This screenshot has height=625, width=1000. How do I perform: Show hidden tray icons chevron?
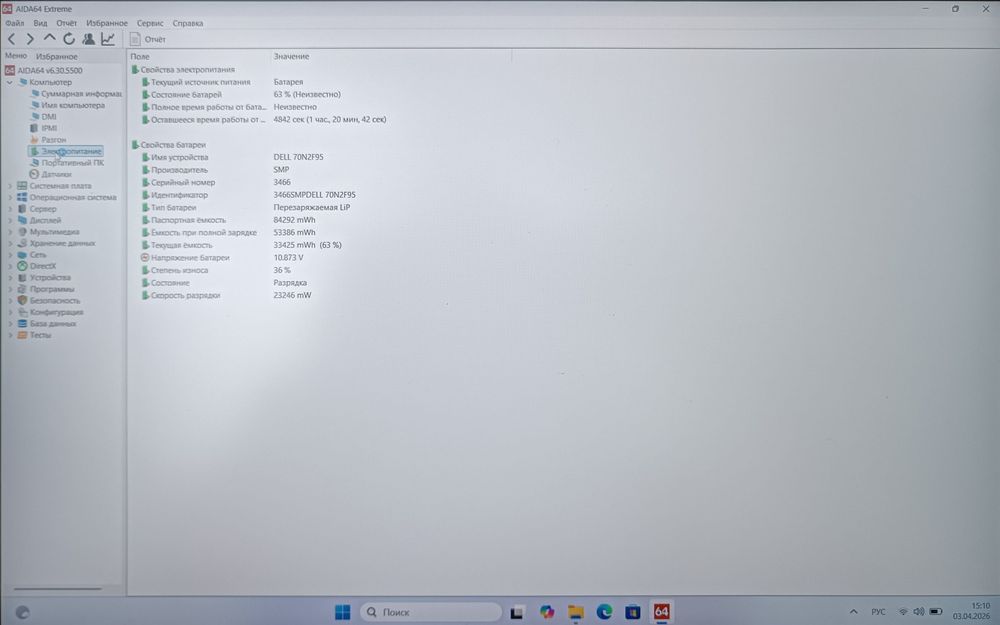pyautogui.click(x=853, y=612)
